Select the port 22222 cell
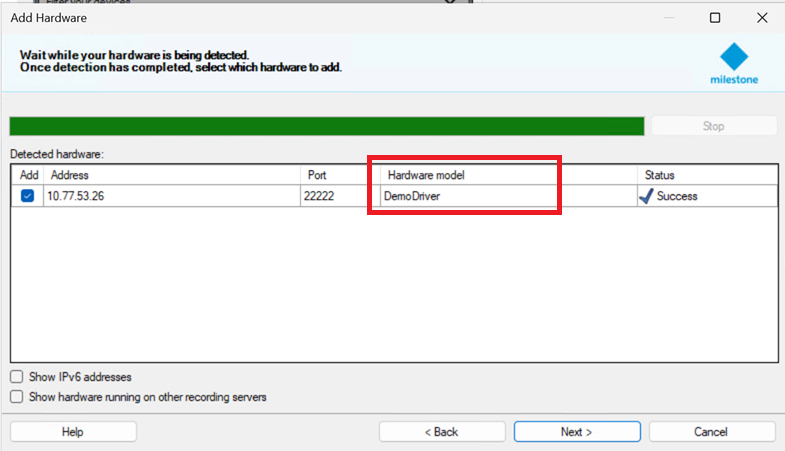Viewport: 785px width, 451px height. (x=340, y=196)
